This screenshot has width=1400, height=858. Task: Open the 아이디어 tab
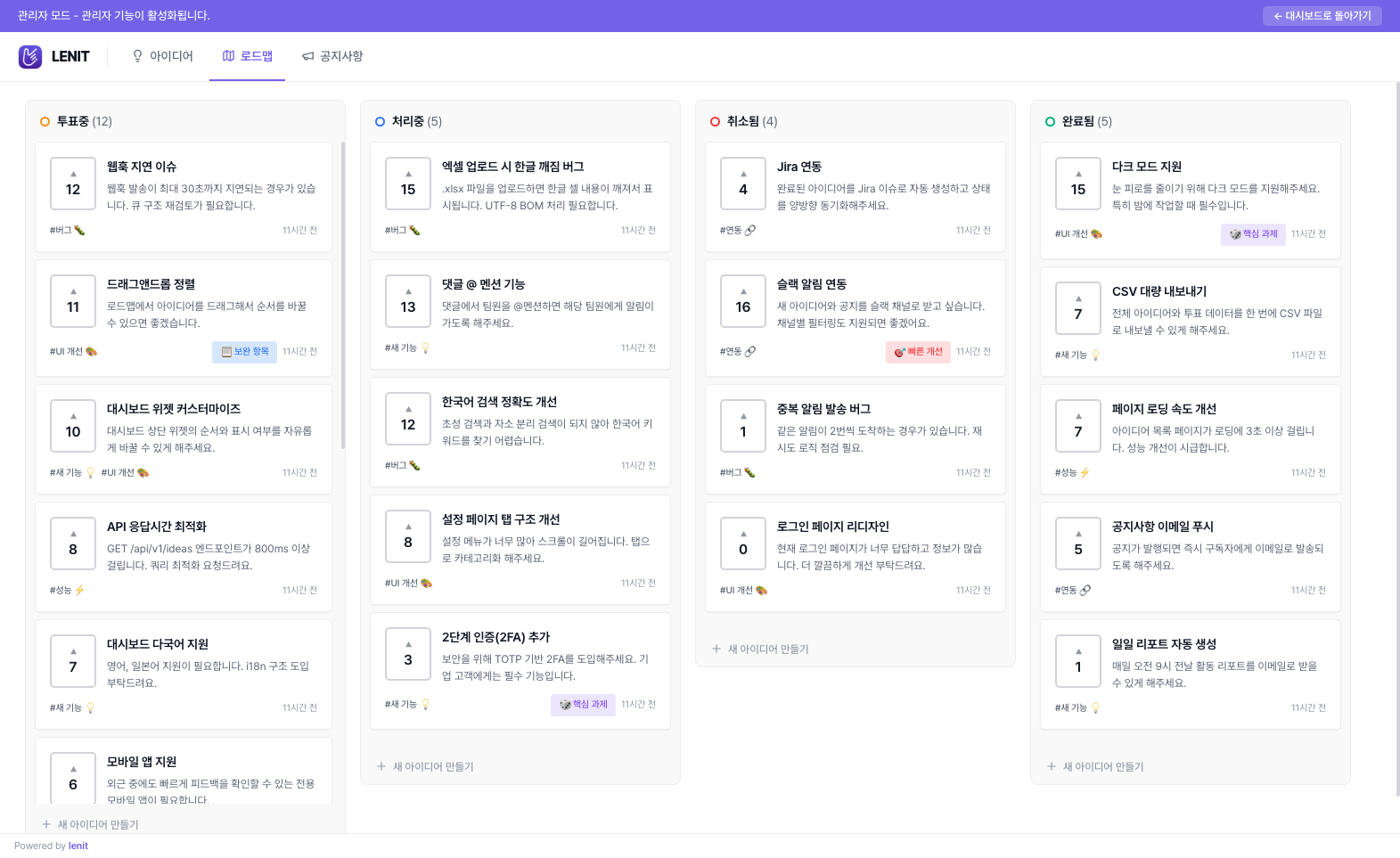163,56
